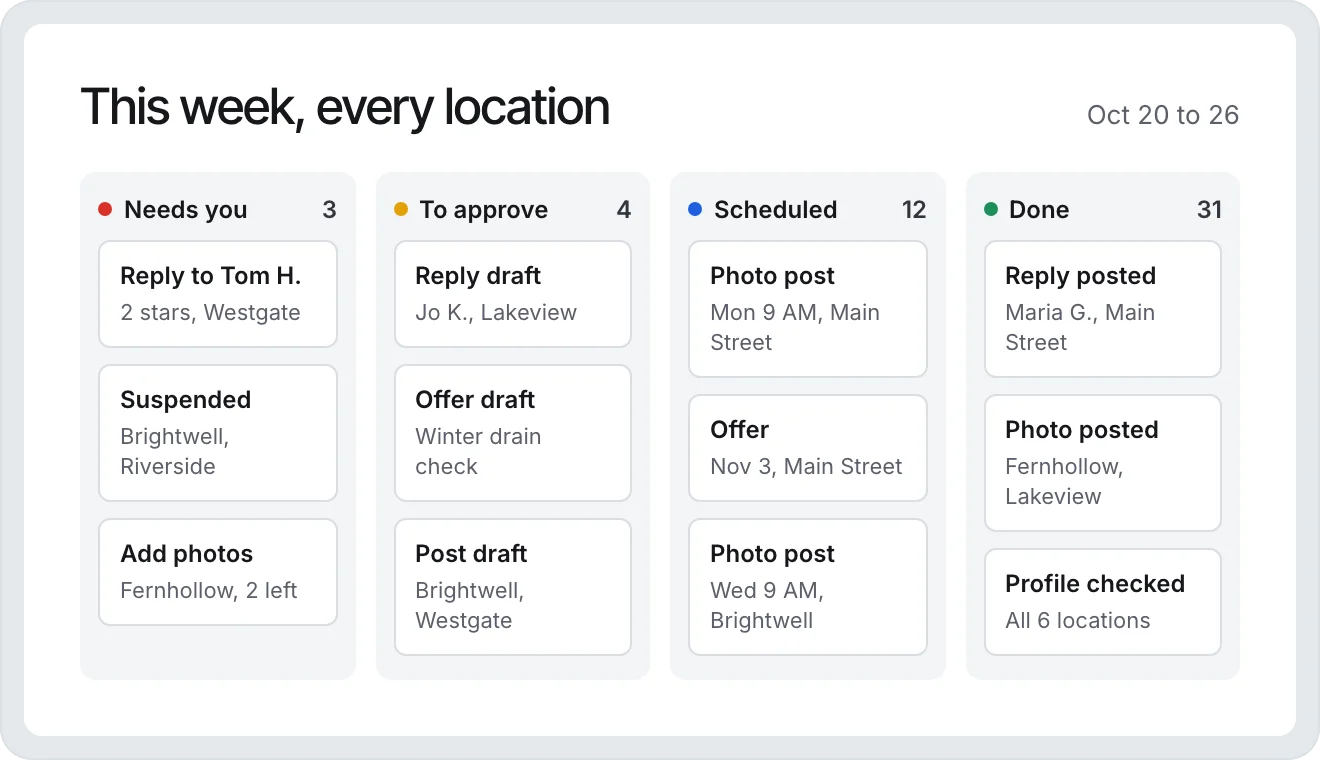Screen dimensions: 1320x760
Task: Click the Needs you count 3
Action: tap(329, 210)
